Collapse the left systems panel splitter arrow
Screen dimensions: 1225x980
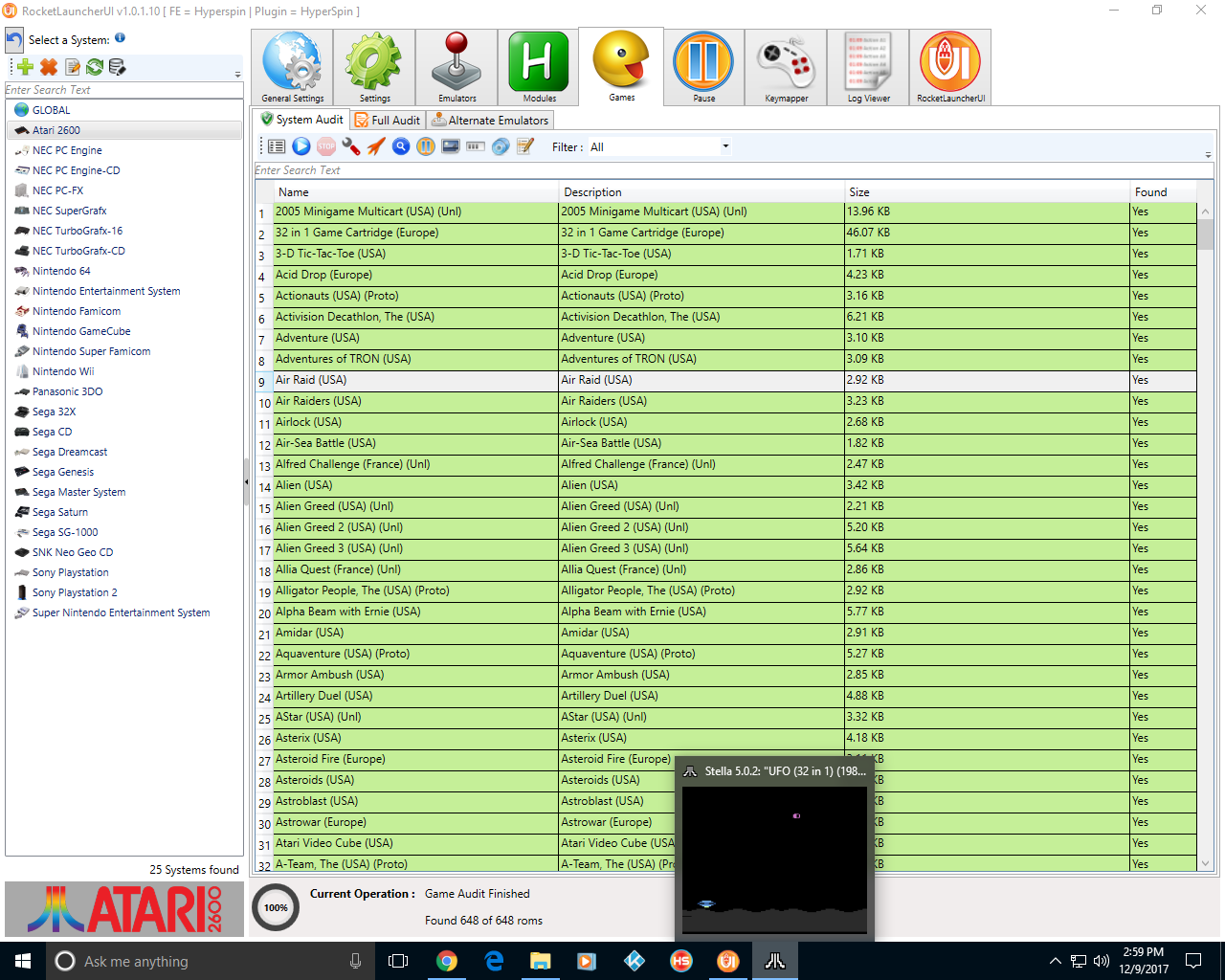pyautogui.click(x=246, y=480)
